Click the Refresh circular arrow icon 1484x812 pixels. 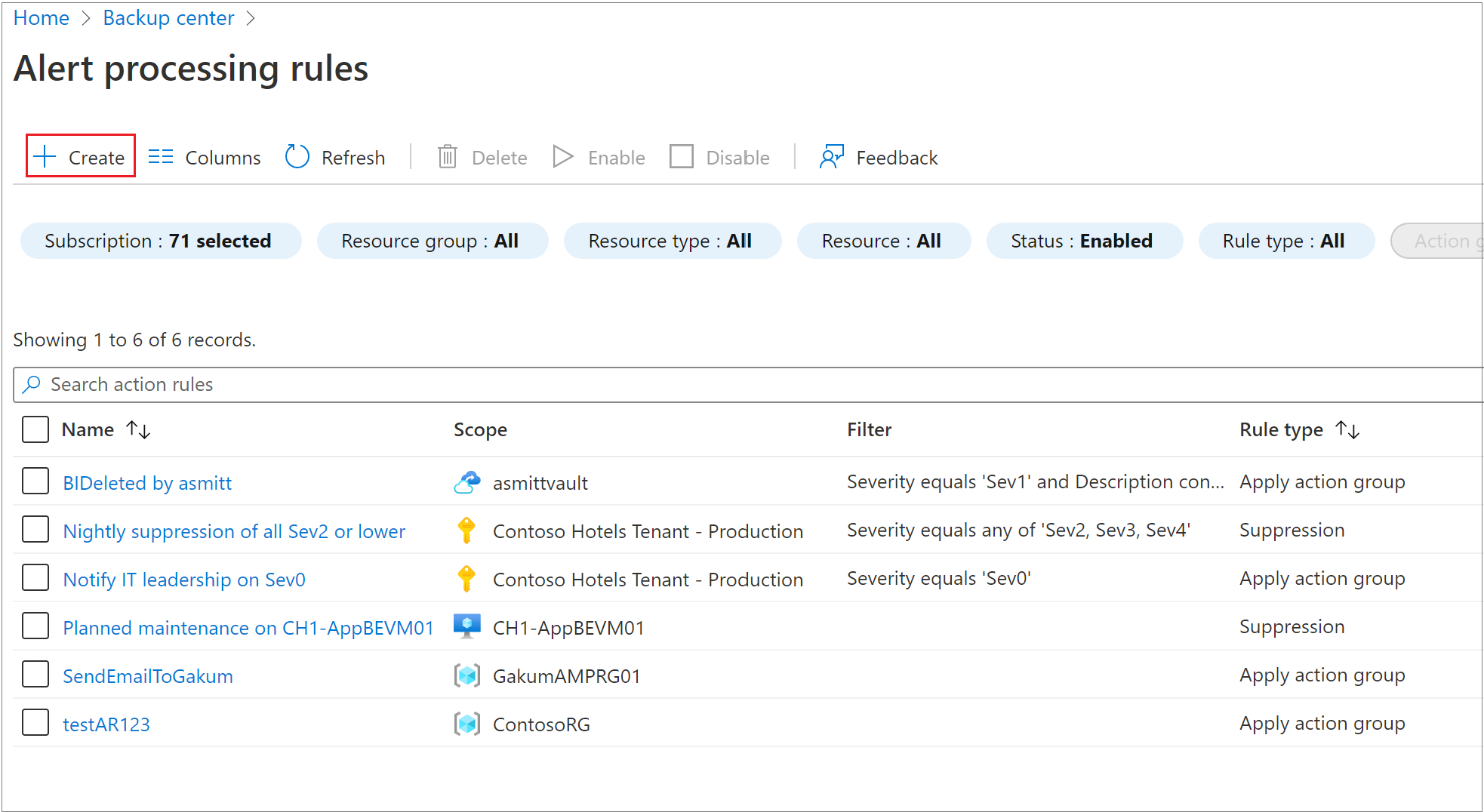(297, 157)
